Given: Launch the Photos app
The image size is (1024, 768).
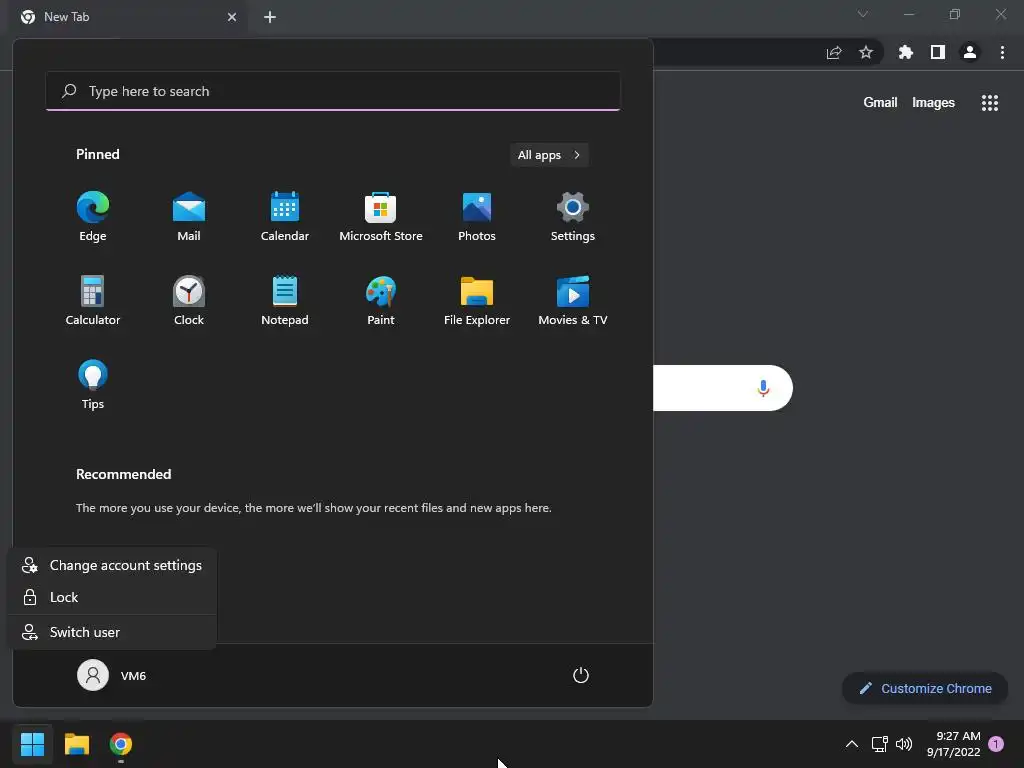Looking at the screenshot, I should 477,217.
